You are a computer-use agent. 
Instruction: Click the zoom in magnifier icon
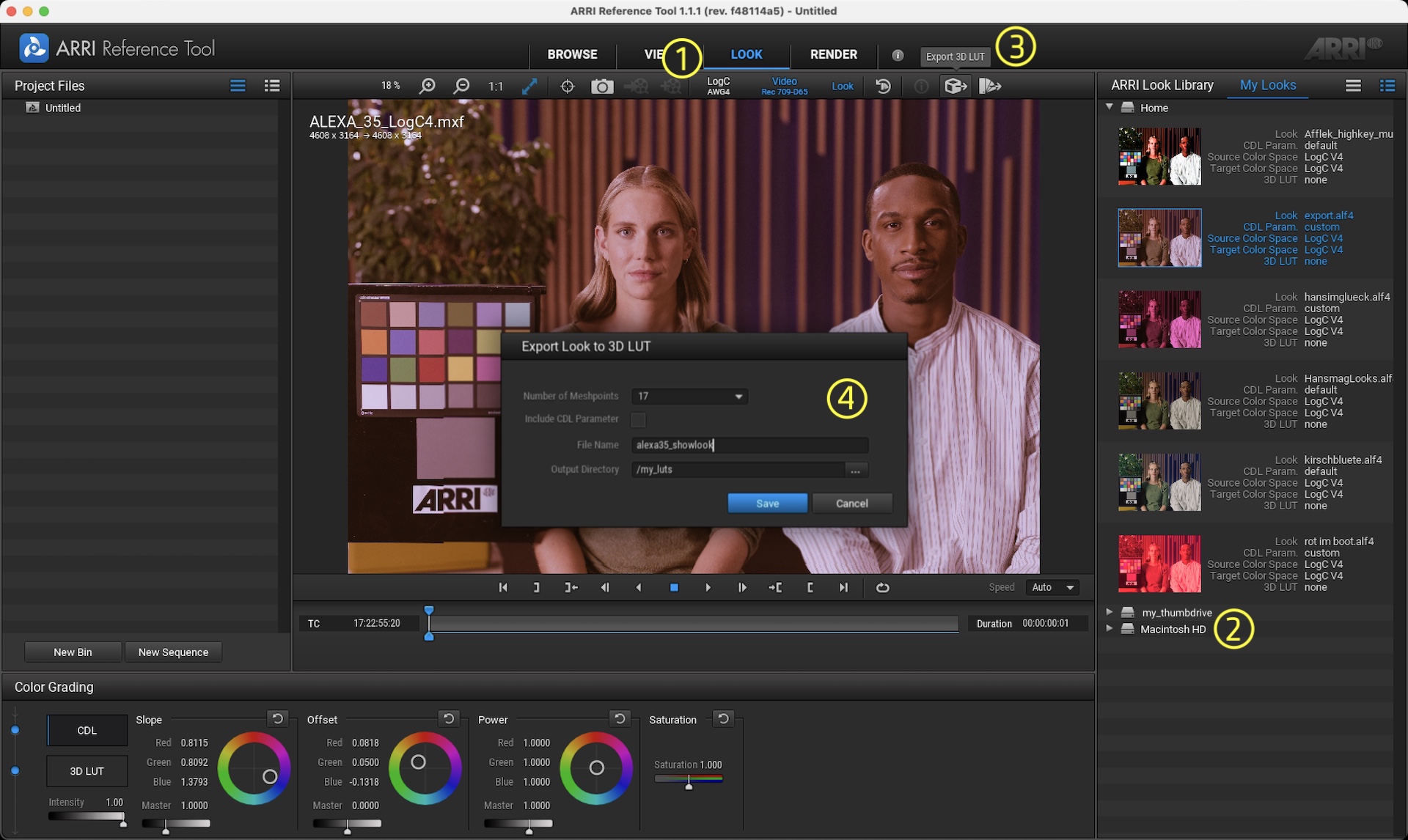(427, 86)
